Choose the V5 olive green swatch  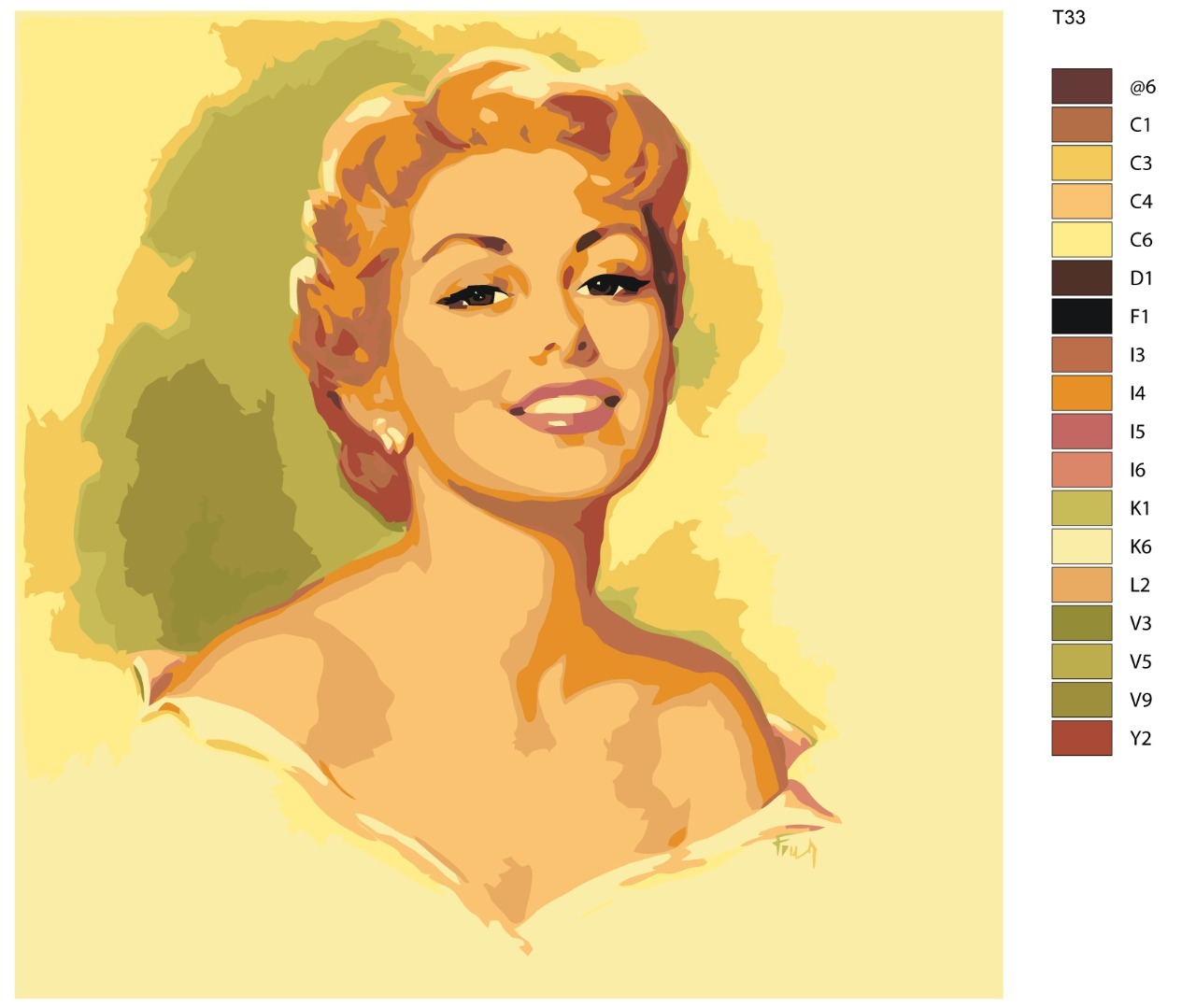[x=1081, y=660]
